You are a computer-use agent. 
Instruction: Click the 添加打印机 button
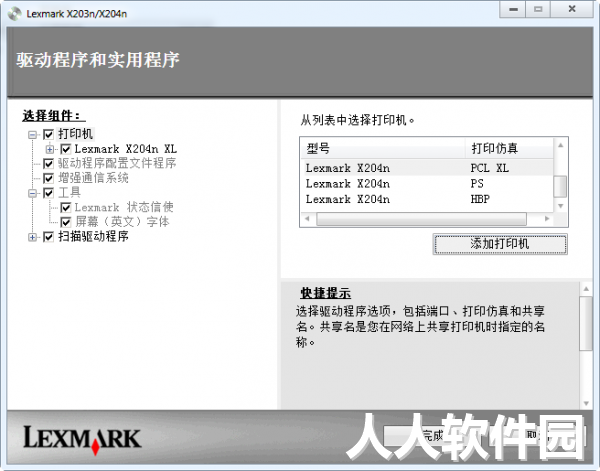click(x=500, y=244)
